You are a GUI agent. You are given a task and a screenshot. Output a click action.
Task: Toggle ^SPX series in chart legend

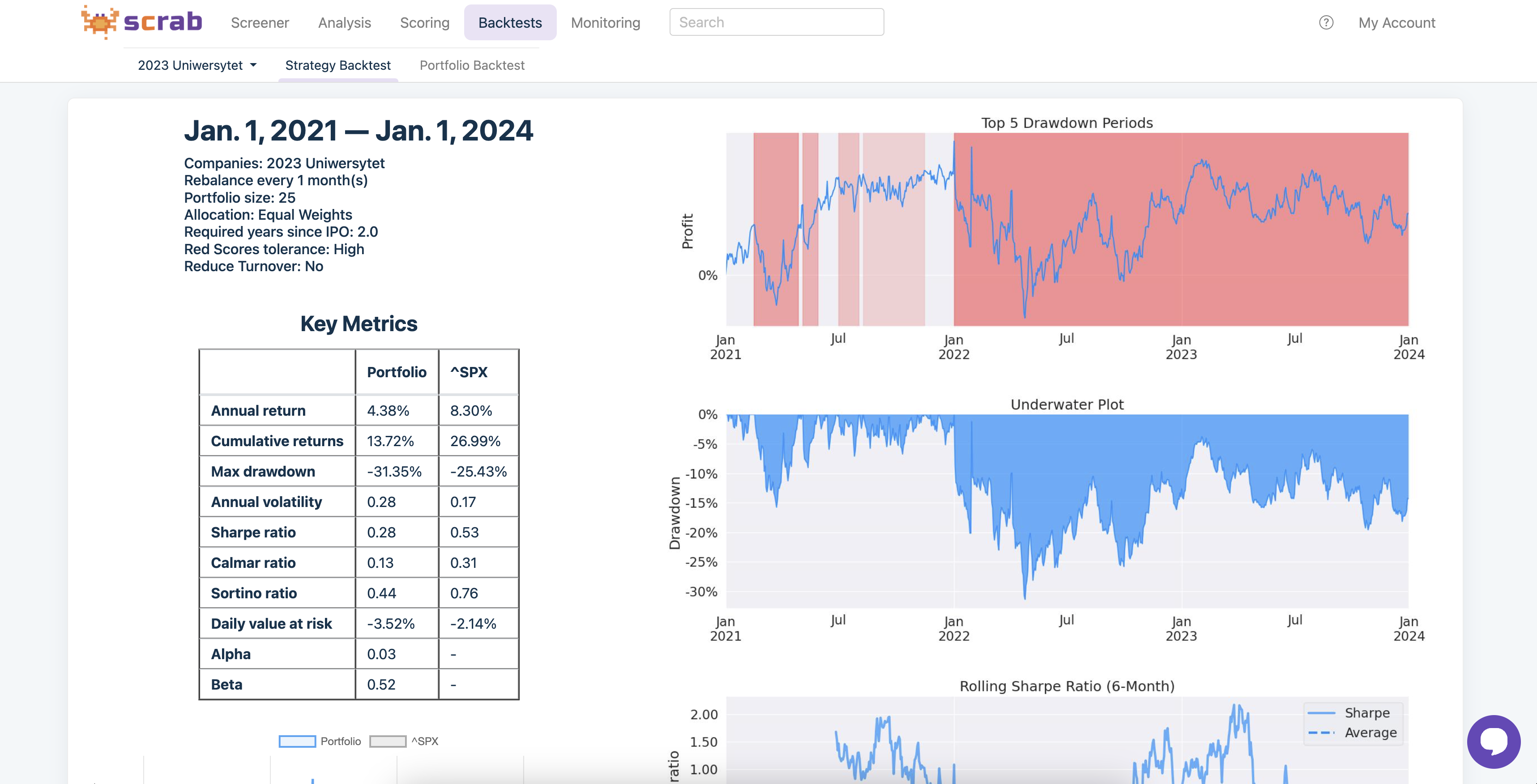pos(424,741)
